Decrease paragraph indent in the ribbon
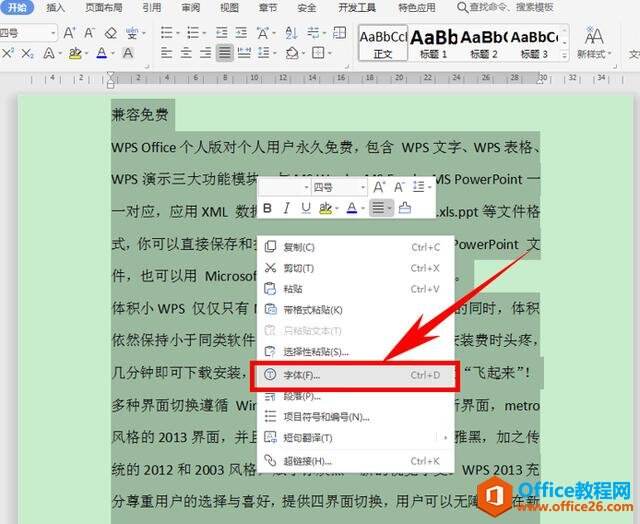640x524 pixels. point(222,33)
